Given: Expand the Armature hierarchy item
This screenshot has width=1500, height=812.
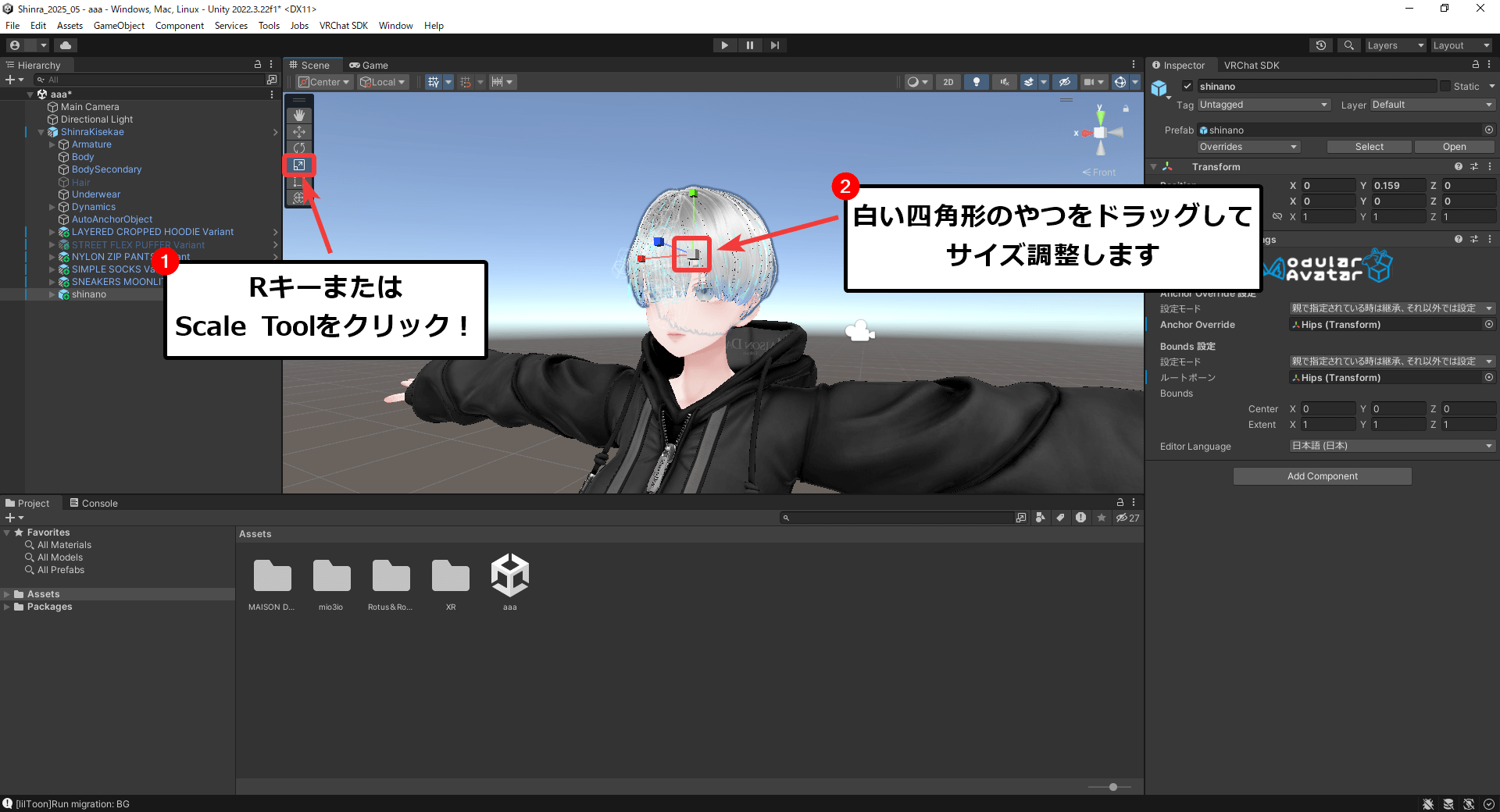Looking at the screenshot, I should point(52,144).
